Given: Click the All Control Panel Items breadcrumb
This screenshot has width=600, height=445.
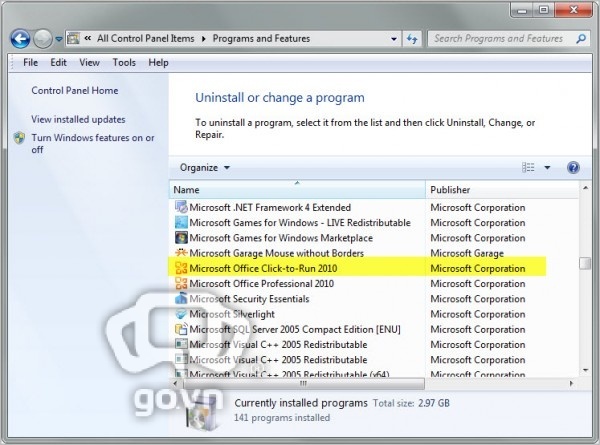Looking at the screenshot, I should 145,39.
